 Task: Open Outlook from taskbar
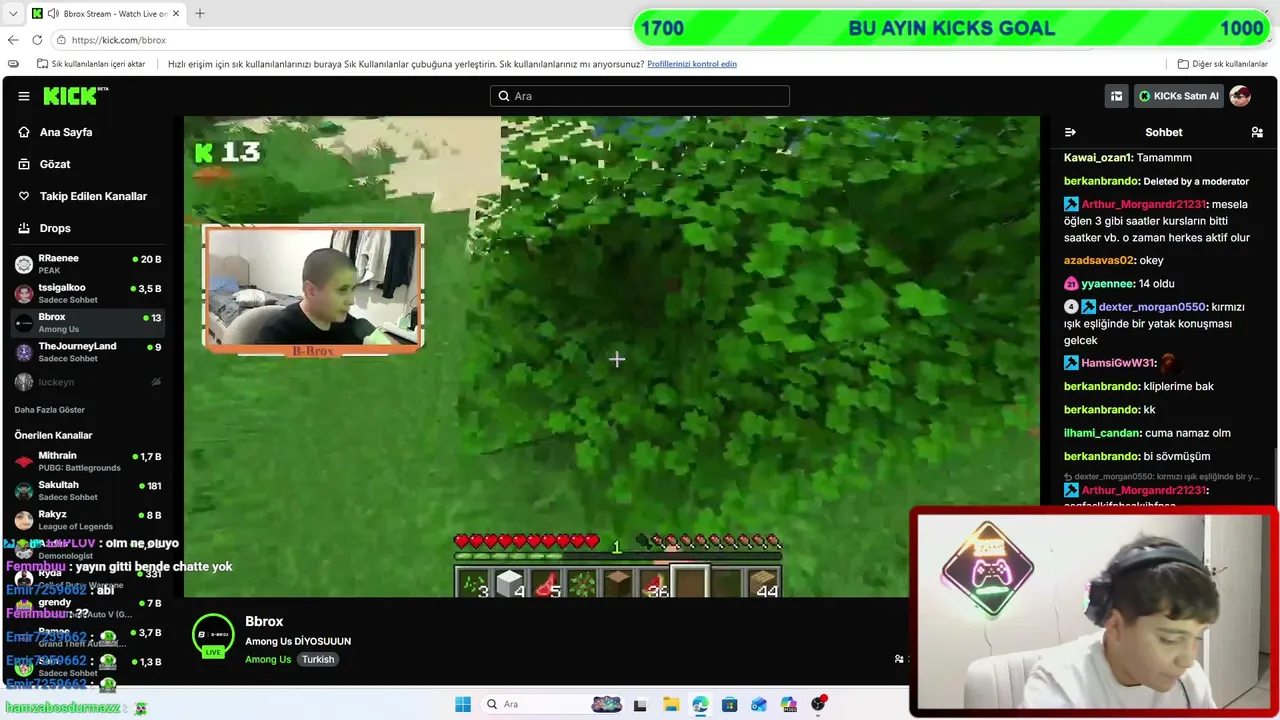point(759,704)
